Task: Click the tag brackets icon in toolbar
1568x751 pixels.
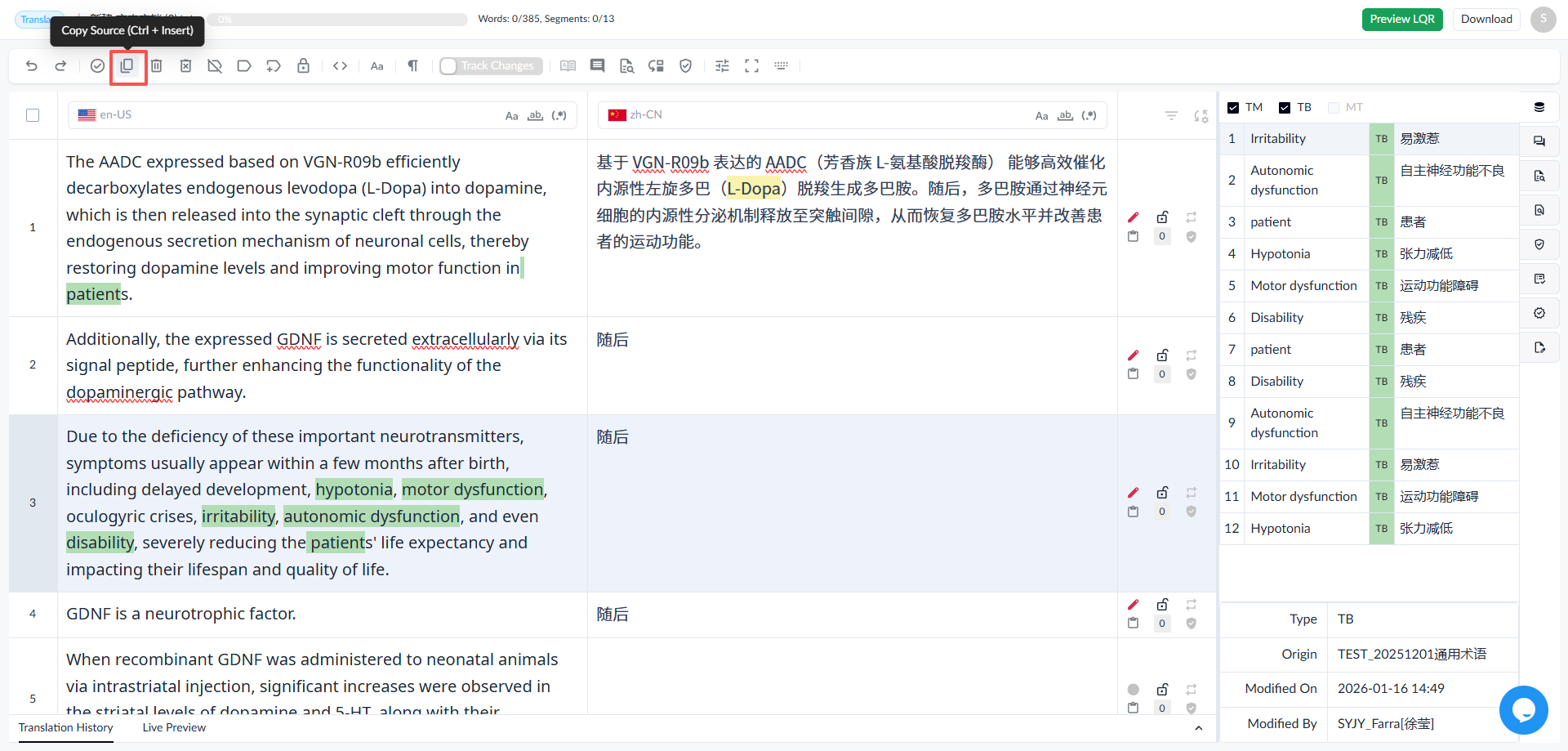Action: pos(341,65)
